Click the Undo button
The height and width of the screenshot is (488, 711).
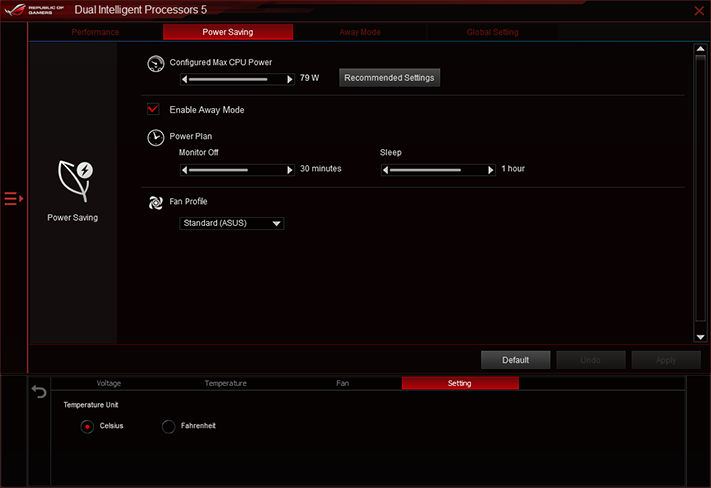click(x=590, y=360)
